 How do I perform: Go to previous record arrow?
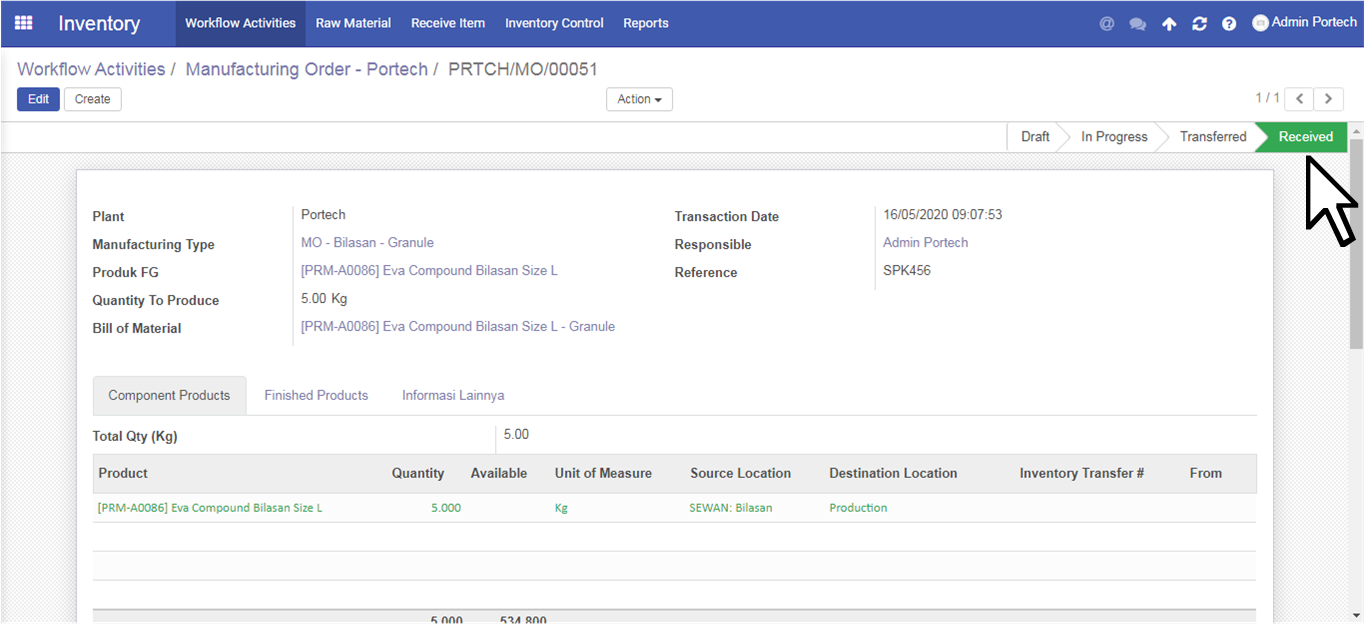click(x=1299, y=98)
